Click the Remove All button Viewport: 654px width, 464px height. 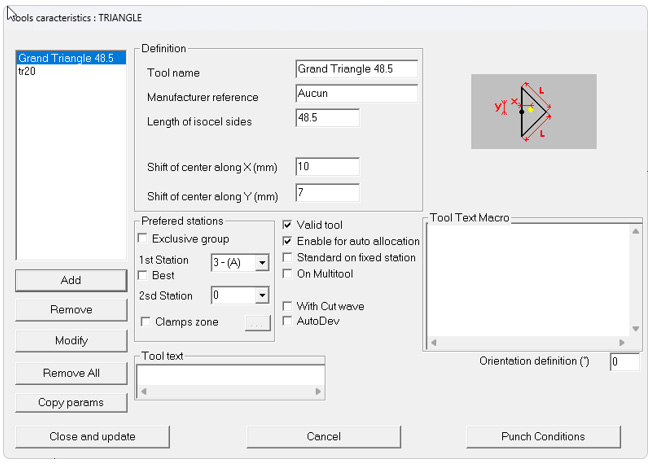click(x=71, y=373)
